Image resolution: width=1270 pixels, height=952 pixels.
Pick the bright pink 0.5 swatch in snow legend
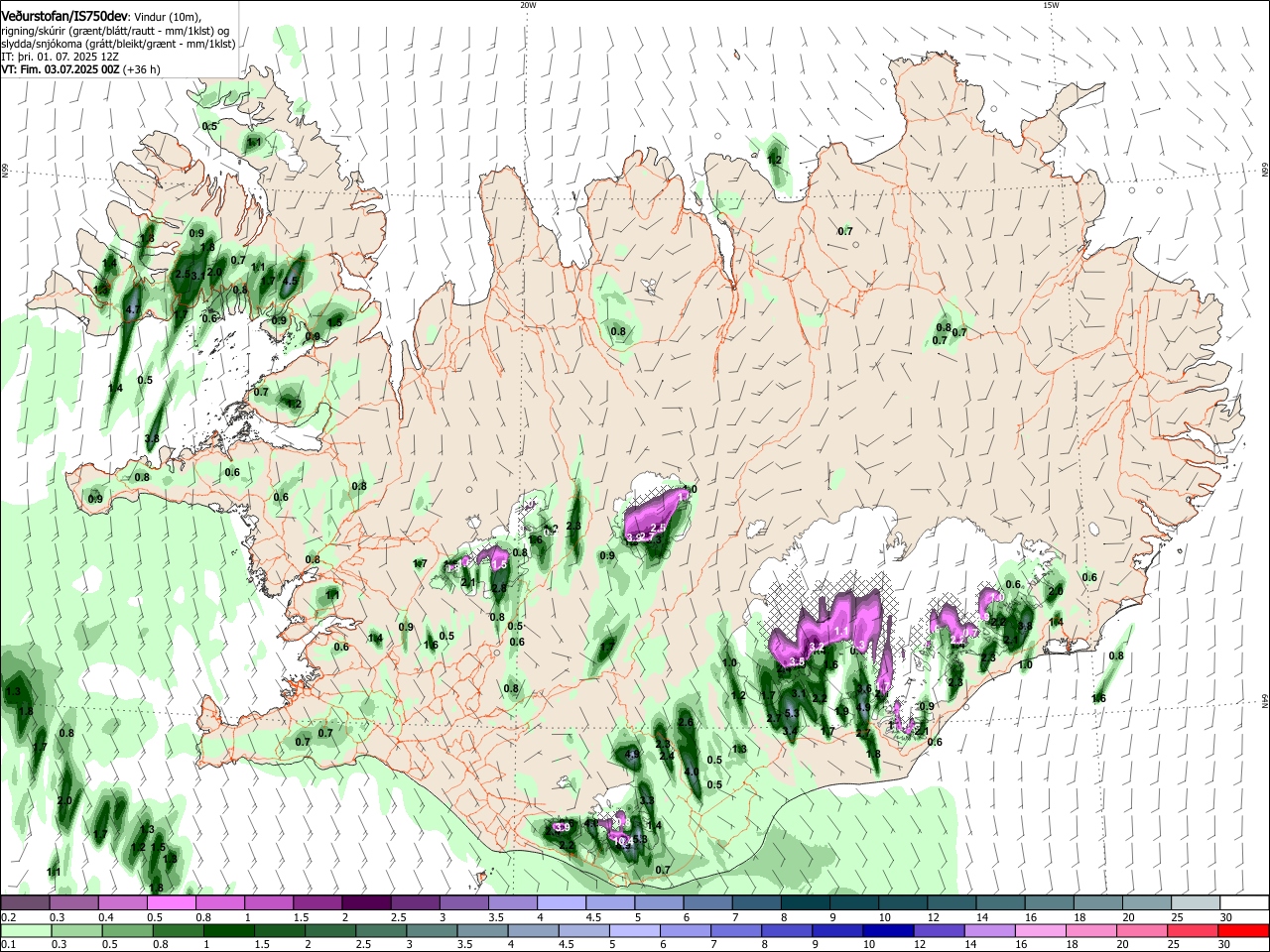point(171,902)
